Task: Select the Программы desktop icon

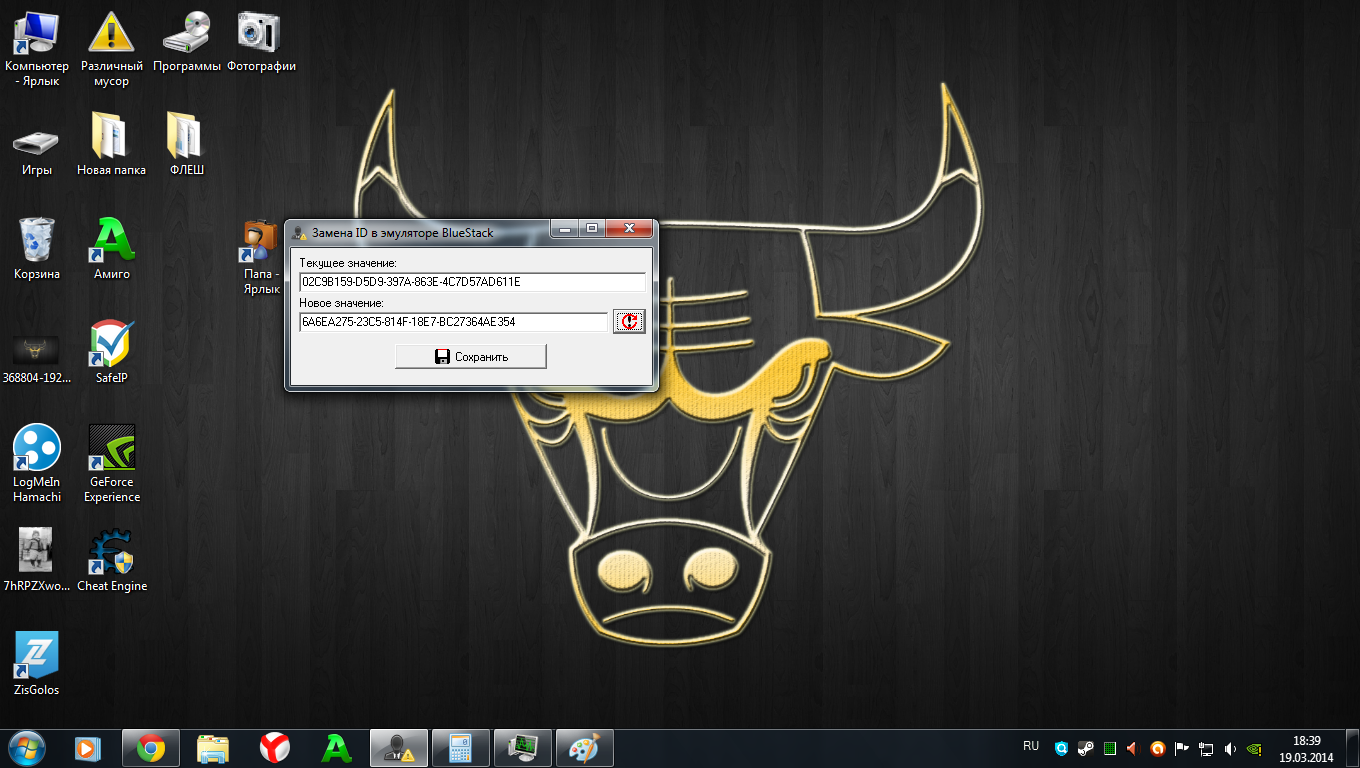Action: pyautogui.click(x=187, y=42)
